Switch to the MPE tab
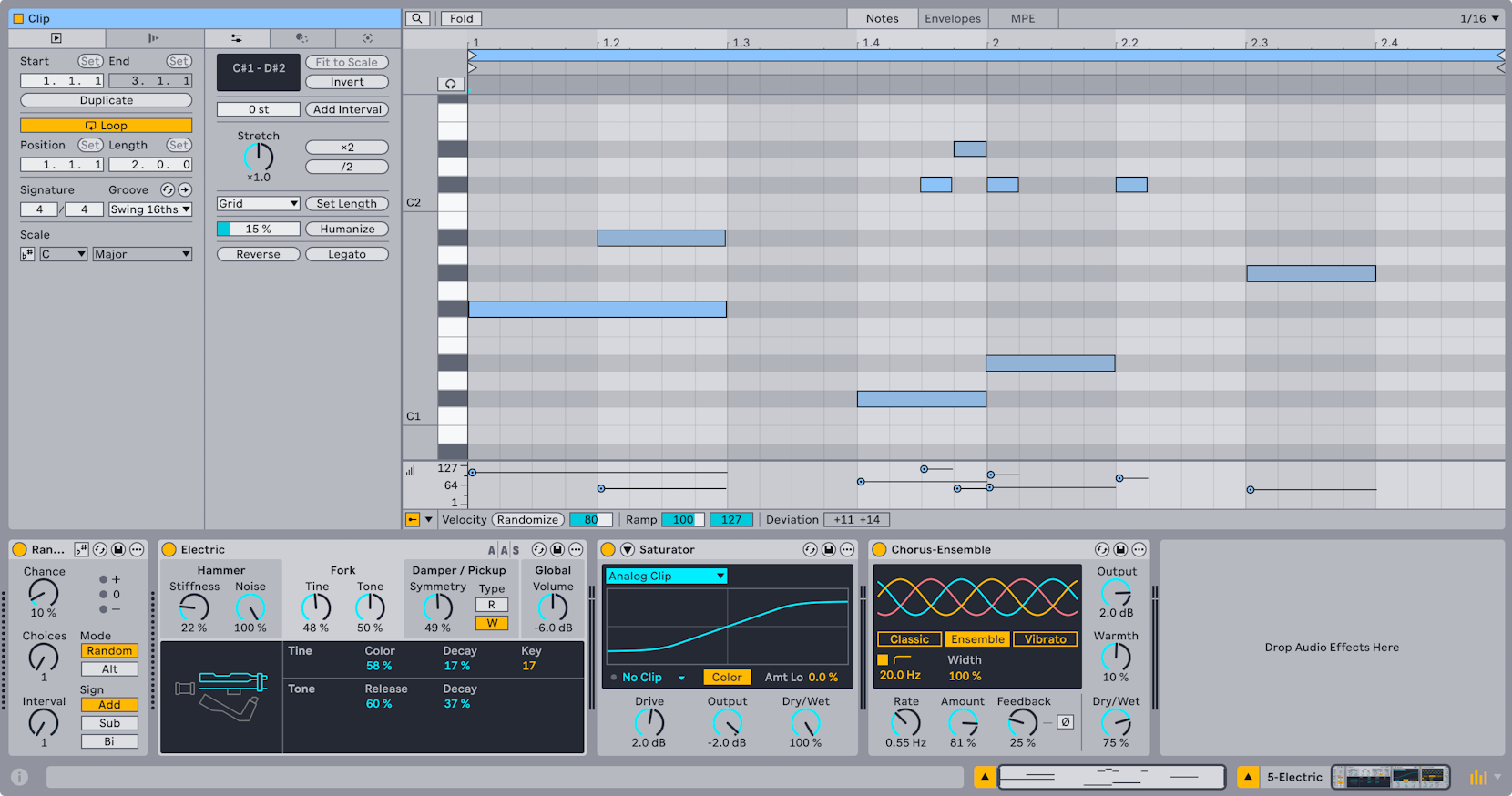The width and height of the screenshot is (1512, 796). pos(1023,18)
